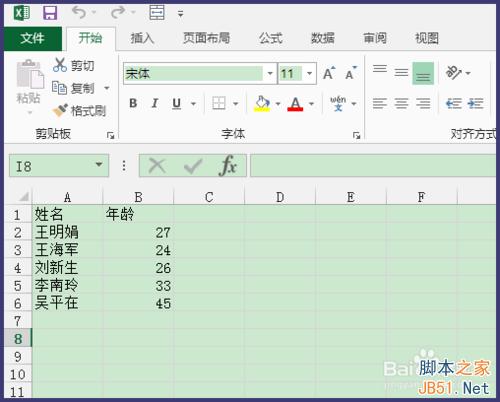The height and width of the screenshot is (402, 500).
Task: Switch to the 公式 tab
Action: tap(271, 38)
